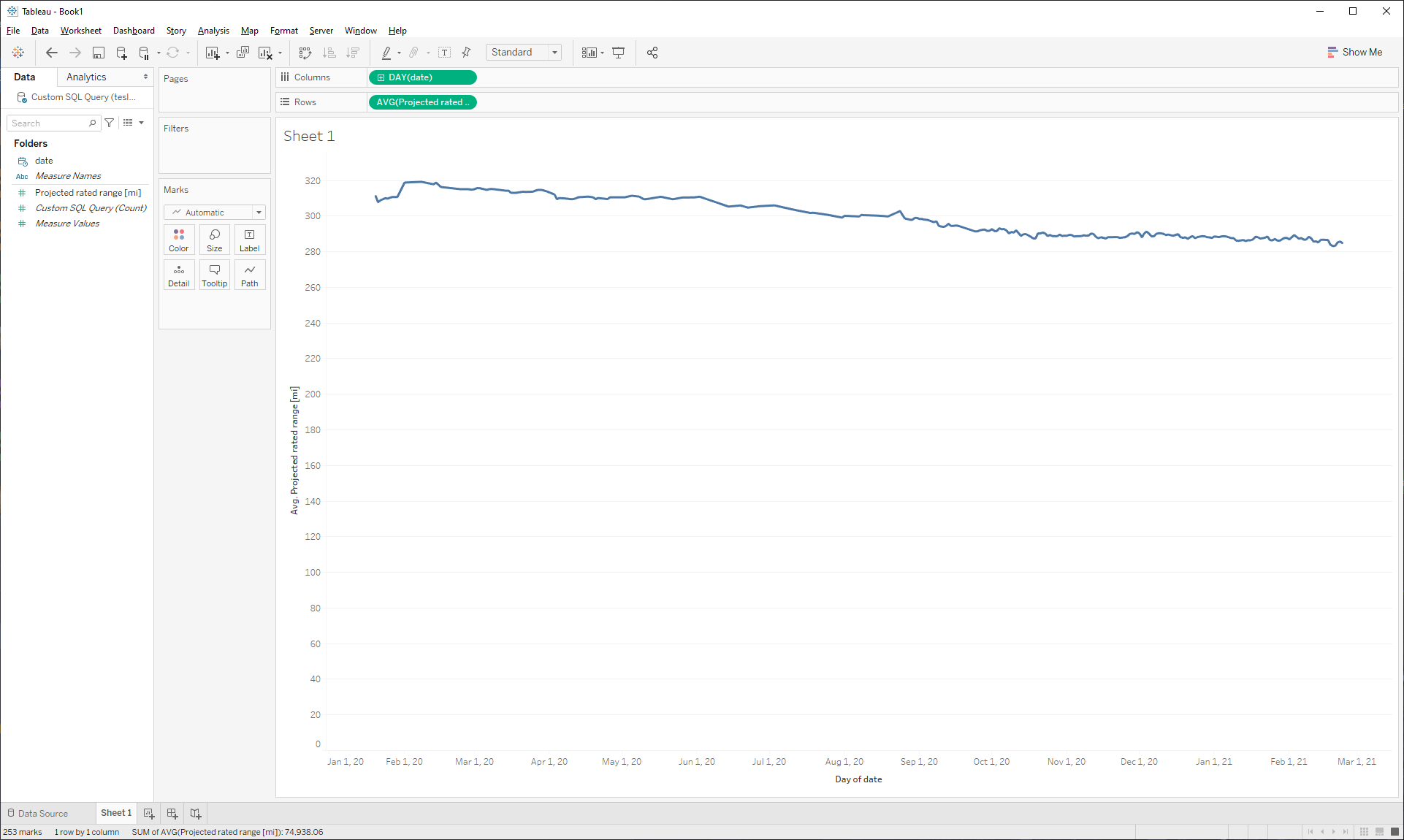The width and height of the screenshot is (1404, 840).
Task: Click the Share Workbook icon
Action: pyautogui.click(x=652, y=53)
